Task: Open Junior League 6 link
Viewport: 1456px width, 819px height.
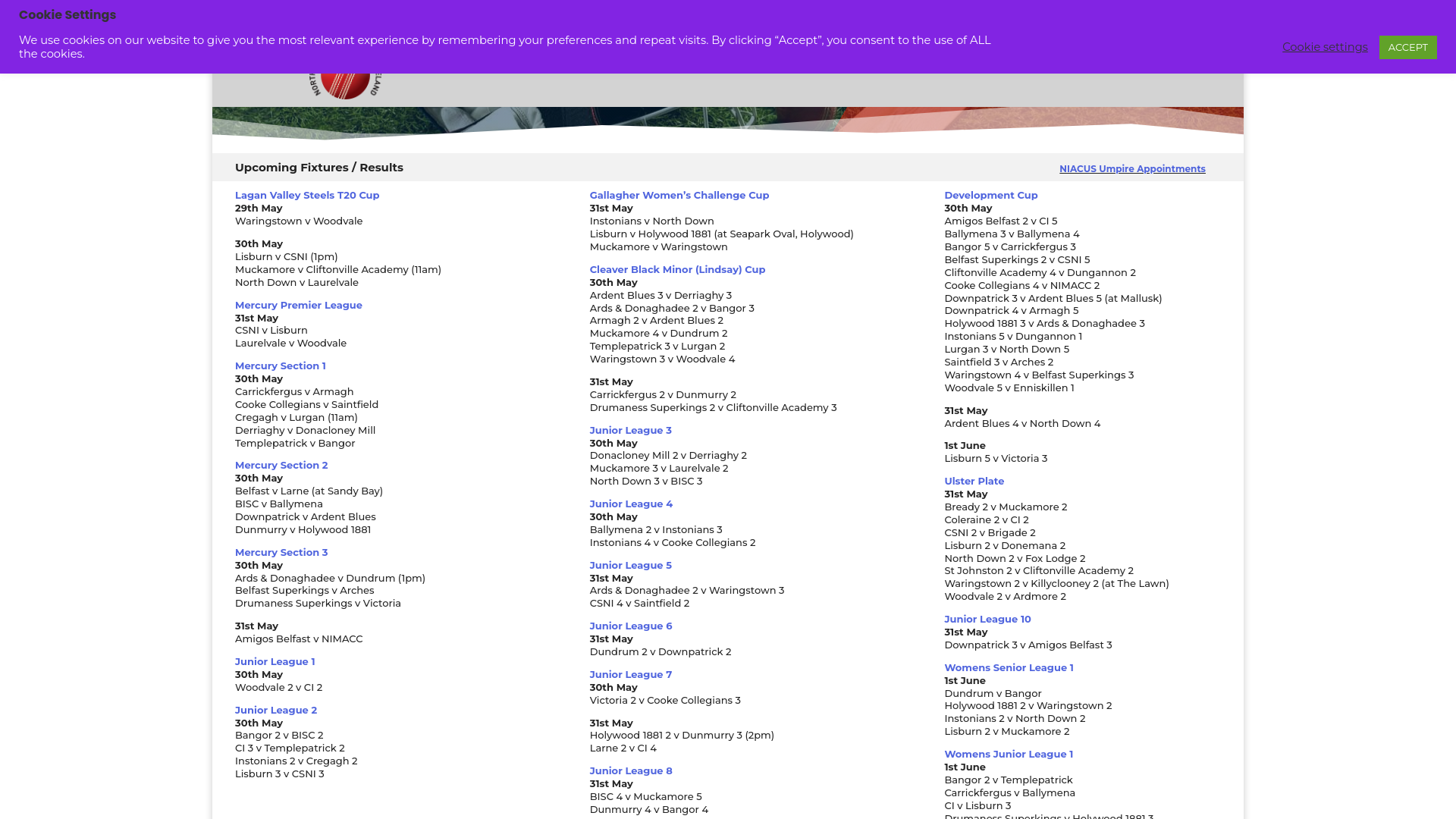Action: 631,626
